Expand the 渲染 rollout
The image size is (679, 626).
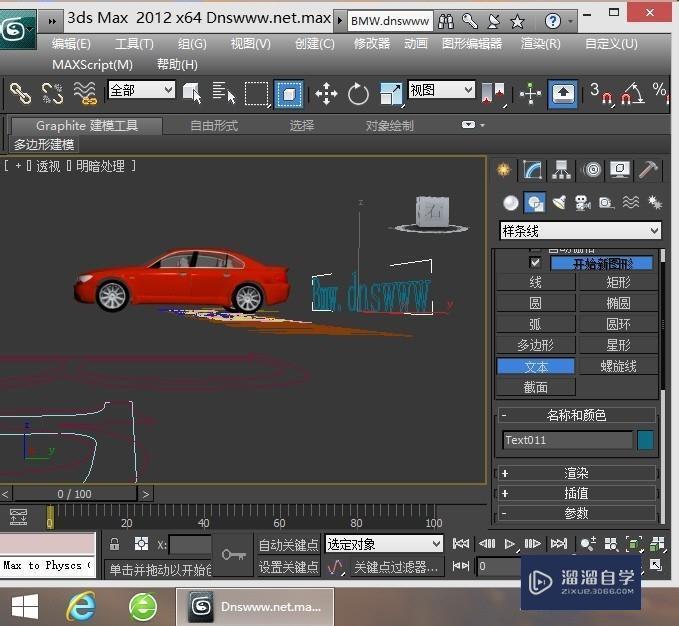[576, 473]
